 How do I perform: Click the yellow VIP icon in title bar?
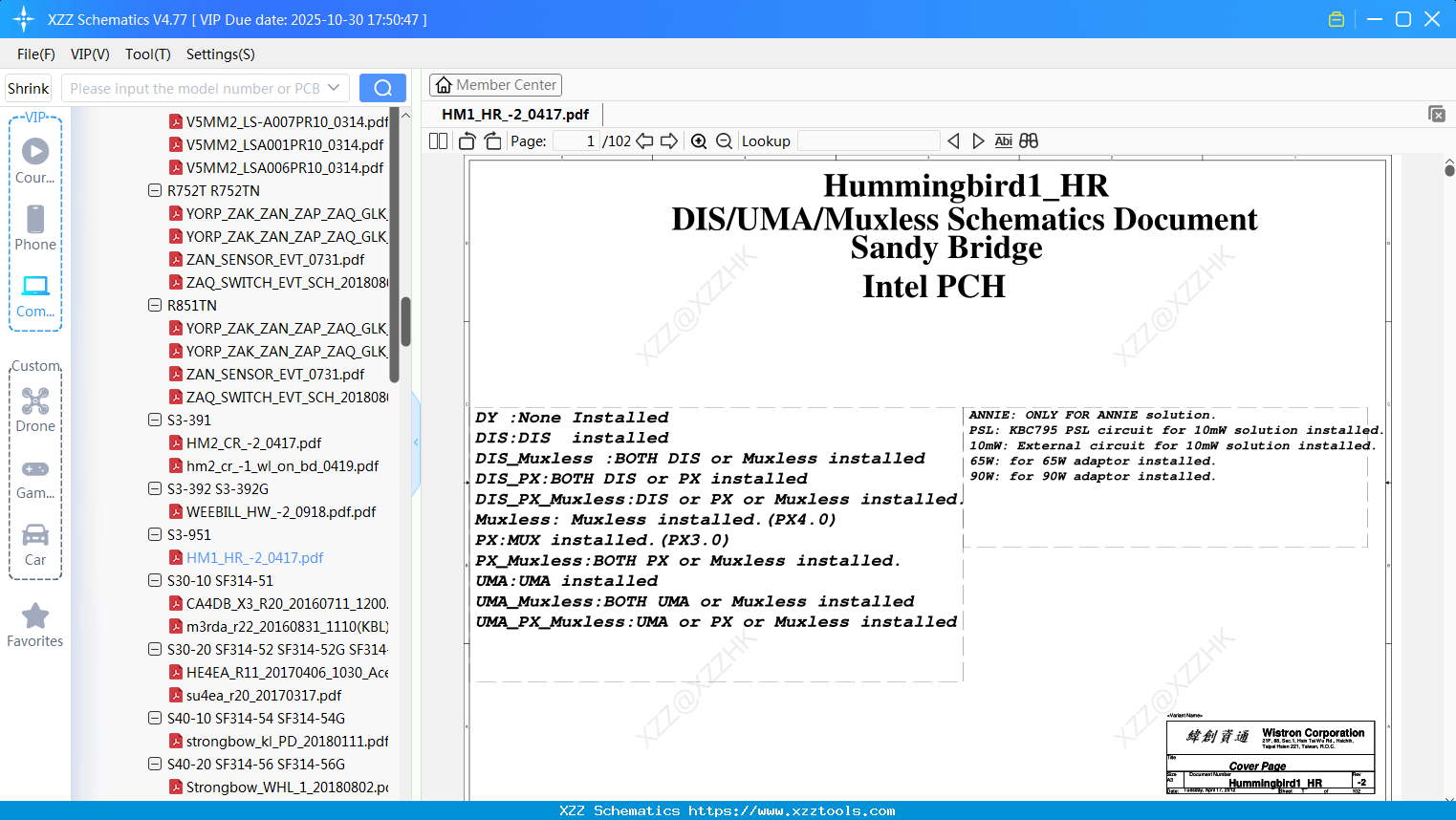(x=1336, y=19)
